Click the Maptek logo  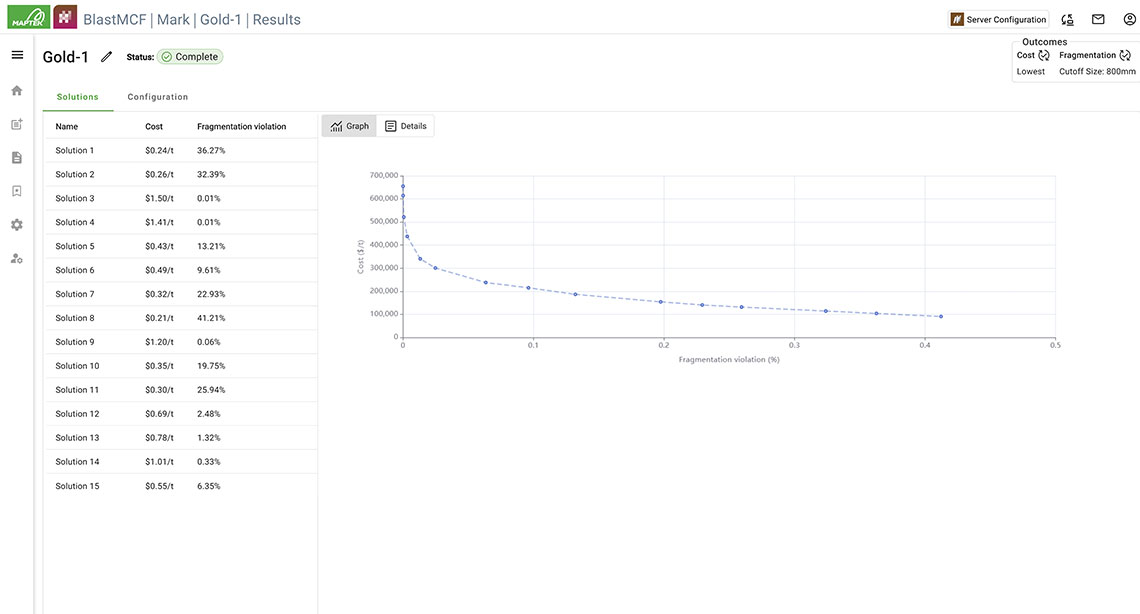pos(28,17)
